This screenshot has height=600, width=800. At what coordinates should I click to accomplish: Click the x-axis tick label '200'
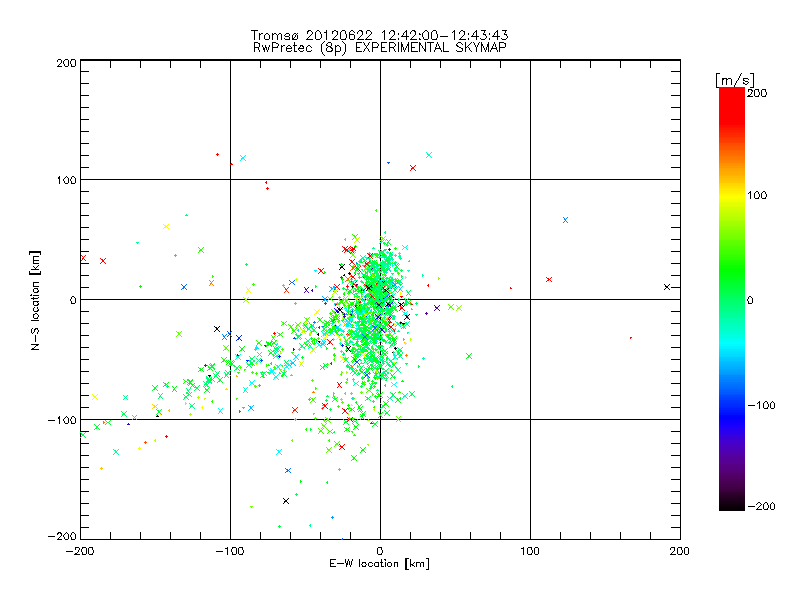coord(680,551)
